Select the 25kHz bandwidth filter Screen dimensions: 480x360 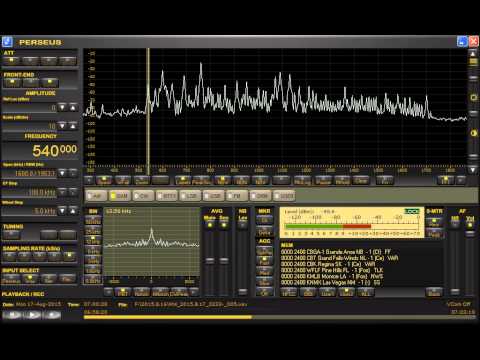click(x=93, y=231)
